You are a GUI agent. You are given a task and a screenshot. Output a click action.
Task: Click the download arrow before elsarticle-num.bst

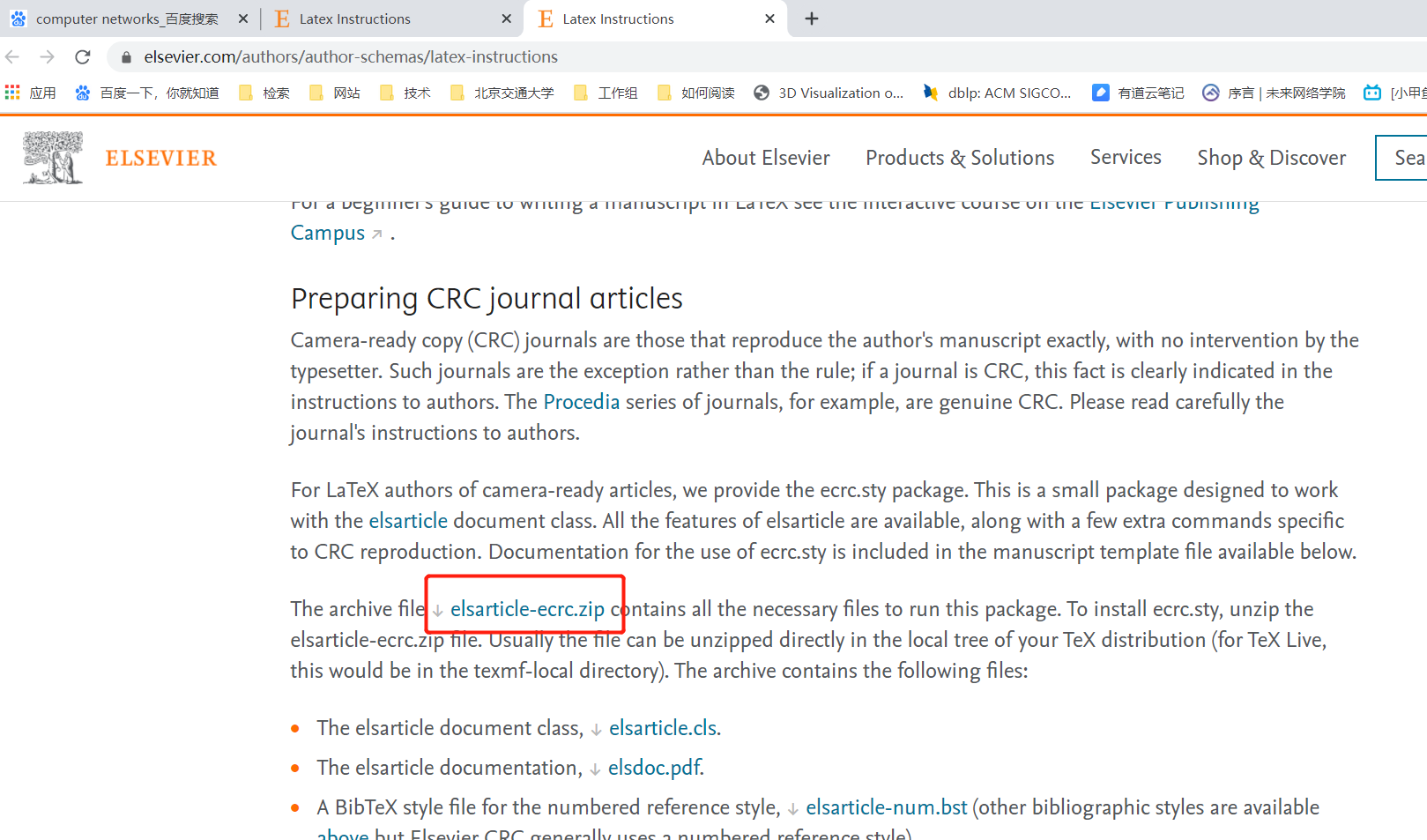coord(793,809)
